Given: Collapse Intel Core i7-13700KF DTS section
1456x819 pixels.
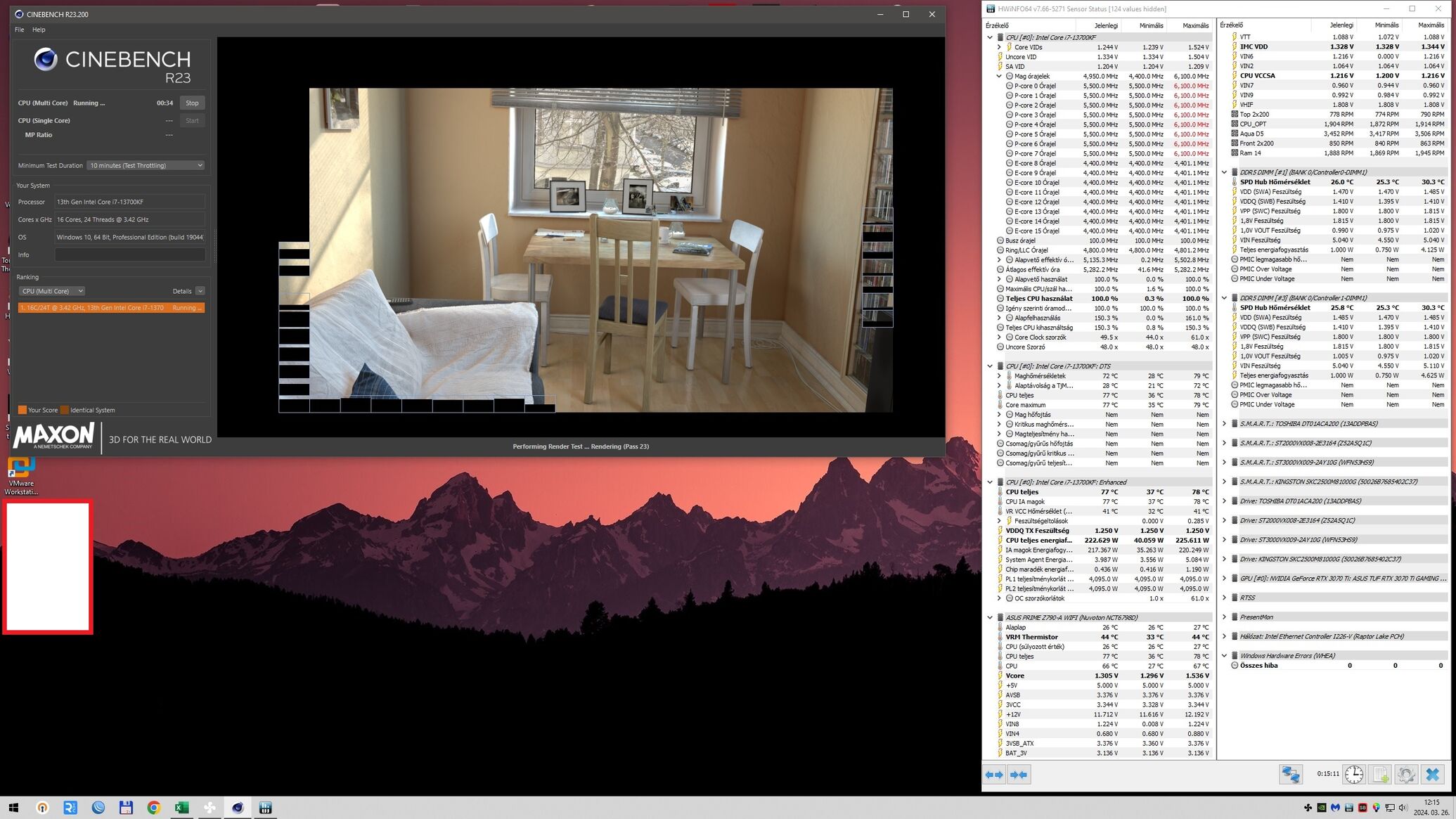Looking at the screenshot, I should click(990, 366).
